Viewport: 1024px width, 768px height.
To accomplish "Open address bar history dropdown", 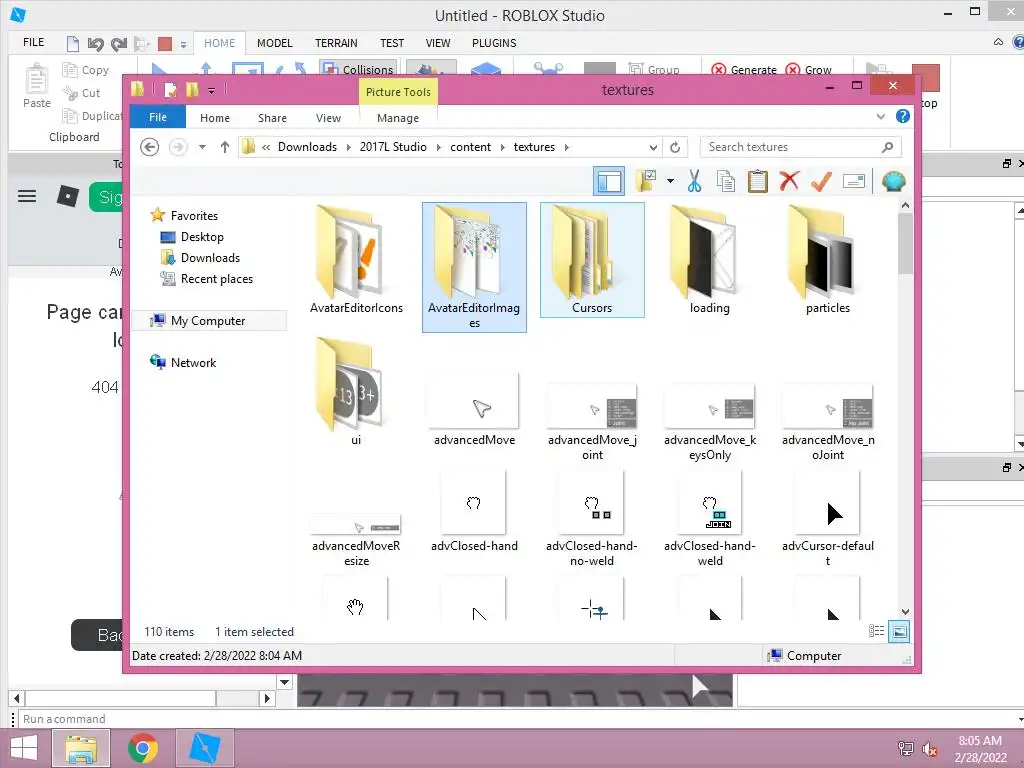I will tap(652, 147).
